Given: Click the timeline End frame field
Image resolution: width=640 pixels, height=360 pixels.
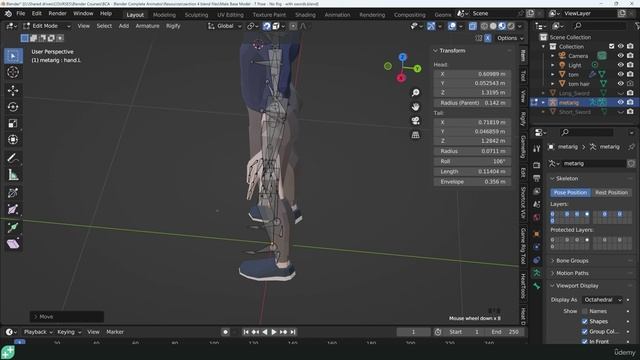Looking at the screenshot, I should pyautogui.click(x=504, y=332).
